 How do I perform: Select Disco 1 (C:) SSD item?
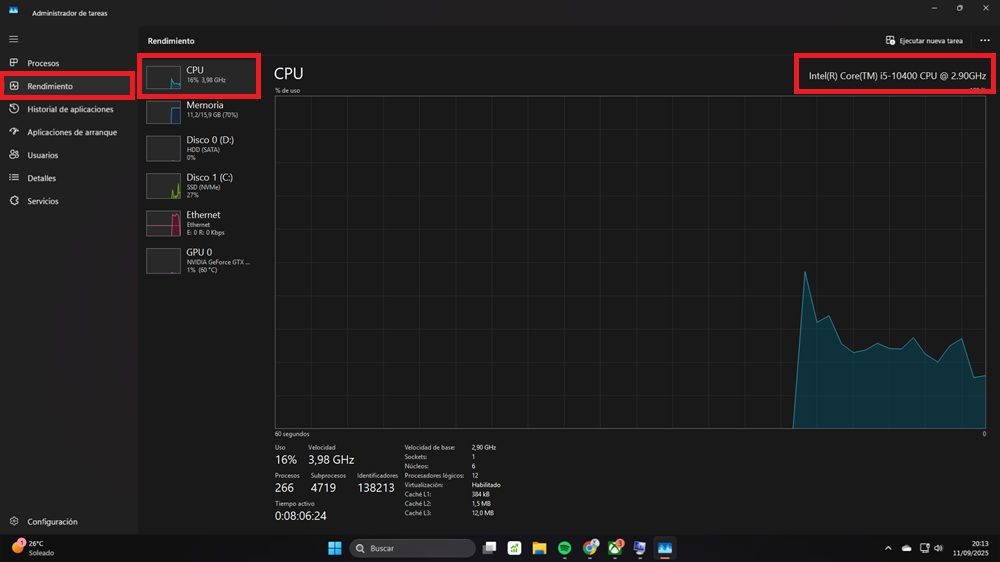point(199,186)
